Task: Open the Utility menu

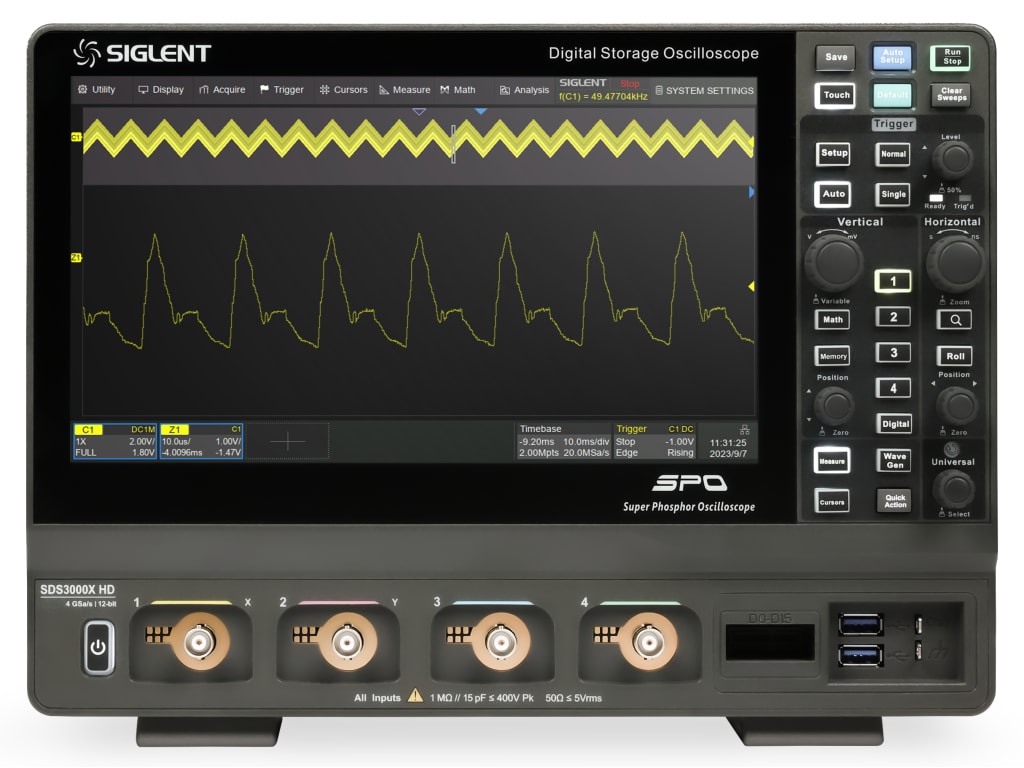Action: [x=97, y=89]
